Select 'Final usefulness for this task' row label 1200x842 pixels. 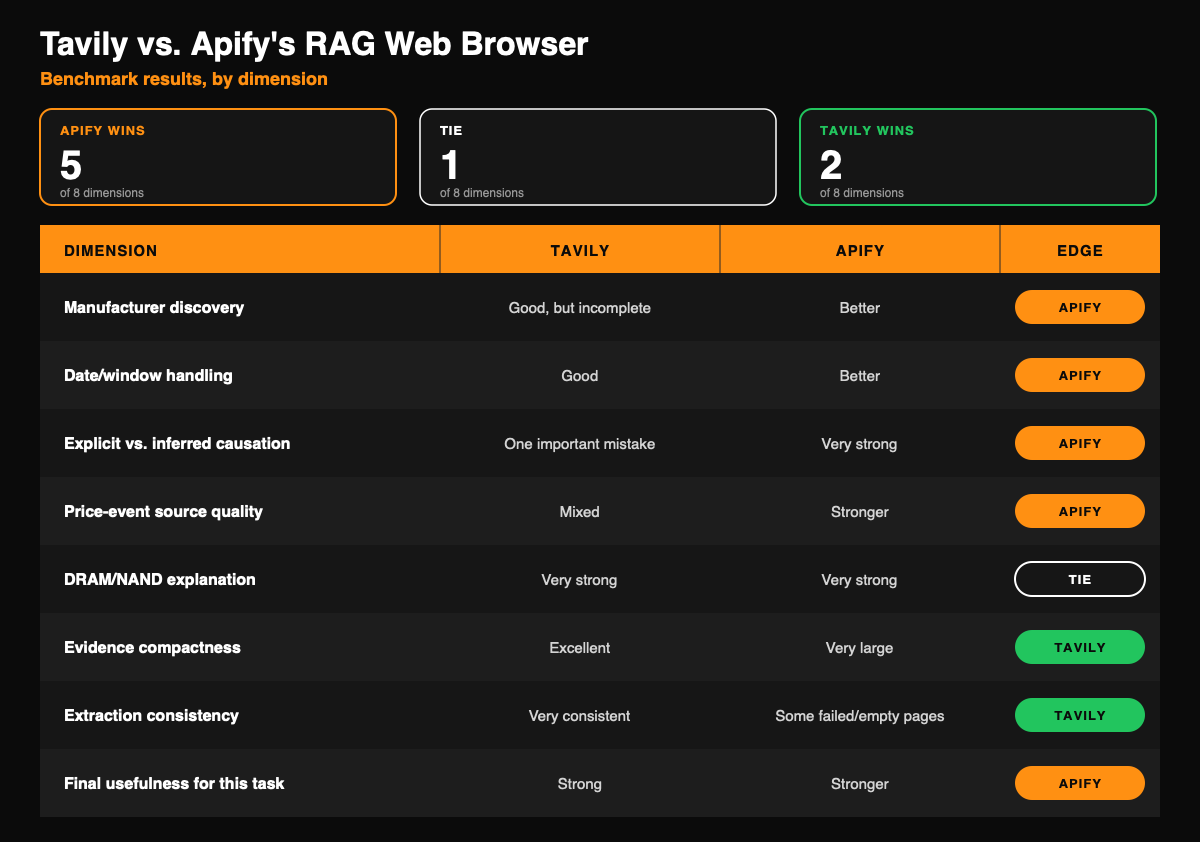174,783
